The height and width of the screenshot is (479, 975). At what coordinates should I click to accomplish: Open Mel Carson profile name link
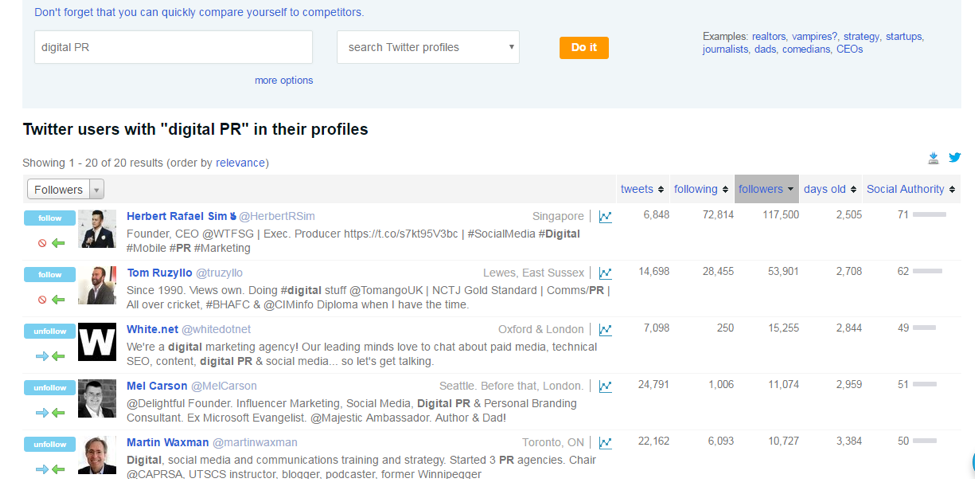(157, 386)
